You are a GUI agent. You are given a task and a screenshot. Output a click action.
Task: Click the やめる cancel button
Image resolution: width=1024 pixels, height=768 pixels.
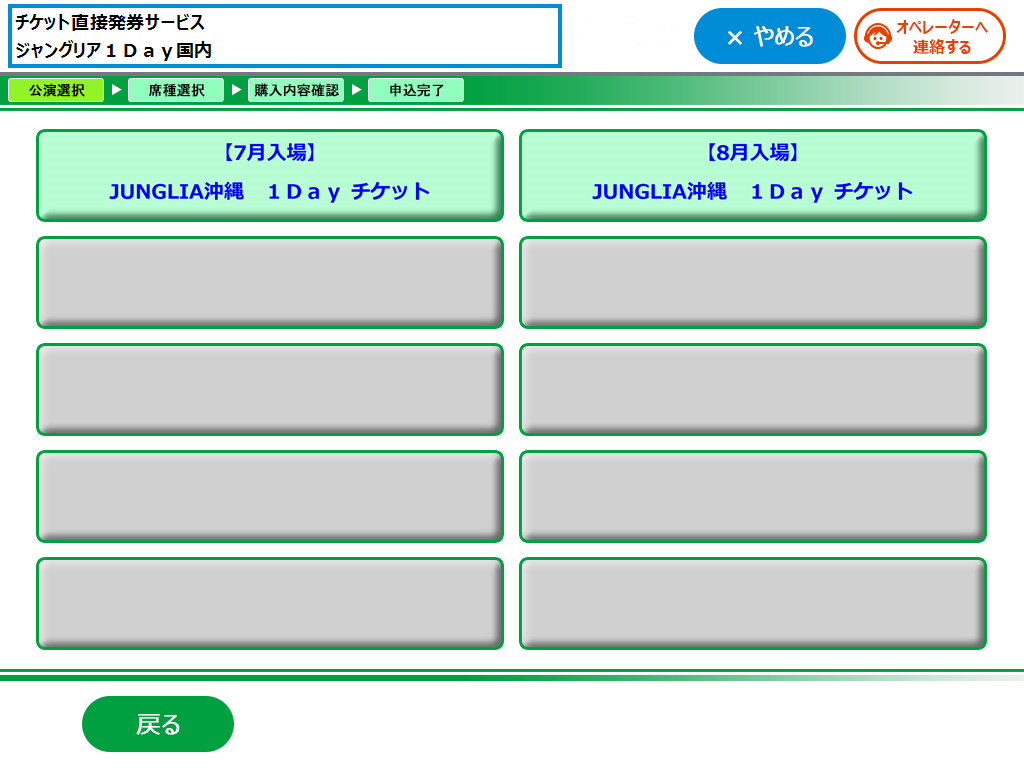point(769,37)
